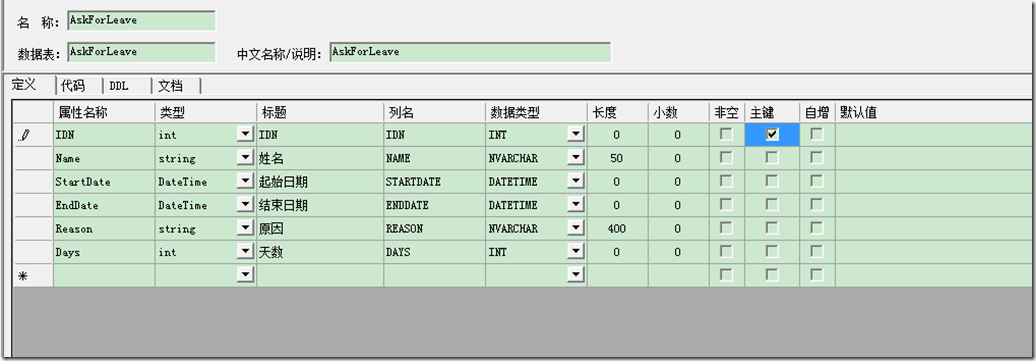Screen dimensions: 1036x361
Task: Click the 原因 title cell
Action: pos(320,229)
